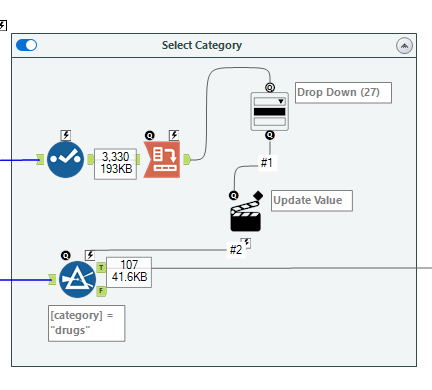Click the lightning anchor above the Select tool
The image size is (432, 390).
[x=66, y=135]
